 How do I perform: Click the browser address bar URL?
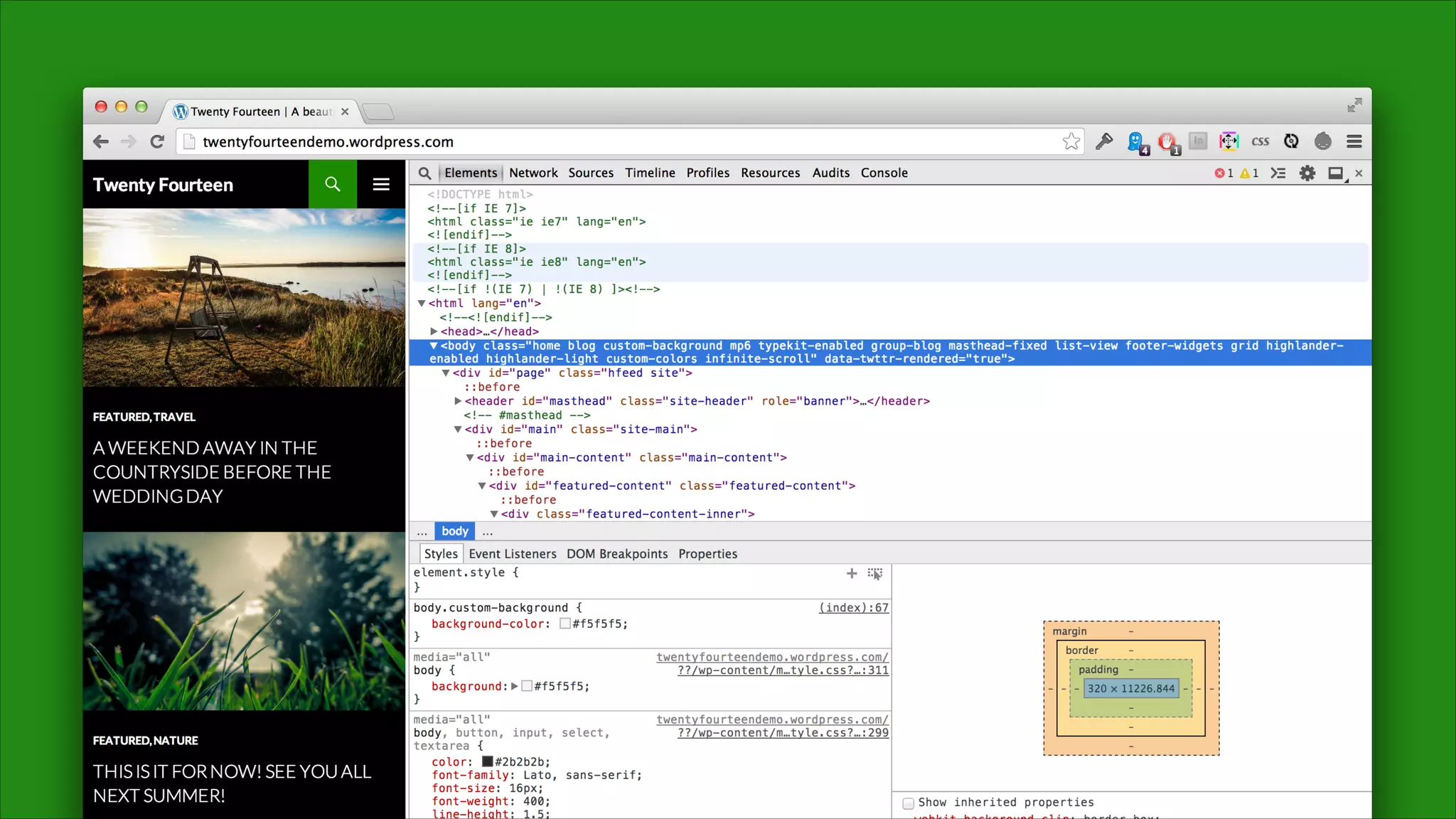click(328, 141)
